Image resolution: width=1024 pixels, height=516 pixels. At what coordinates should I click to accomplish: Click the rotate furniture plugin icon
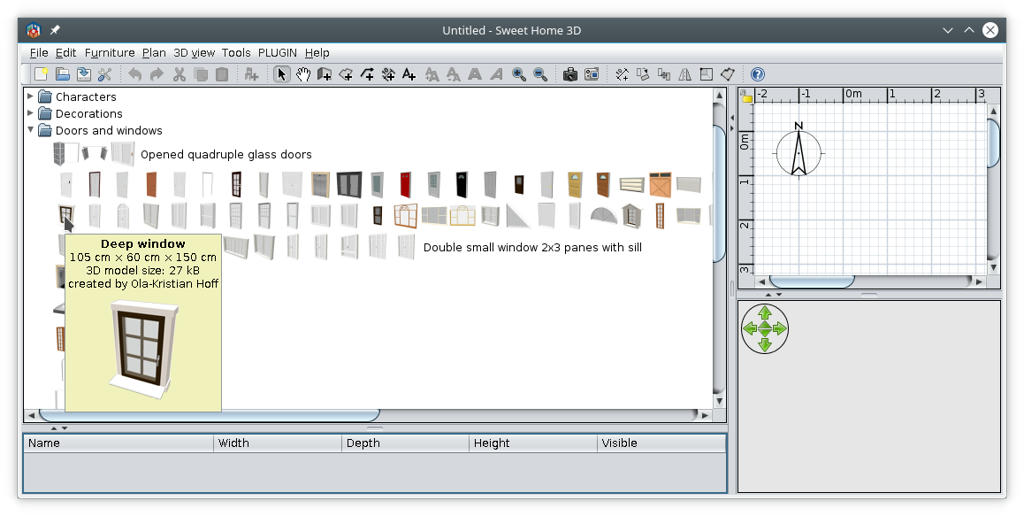coord(643,74)
